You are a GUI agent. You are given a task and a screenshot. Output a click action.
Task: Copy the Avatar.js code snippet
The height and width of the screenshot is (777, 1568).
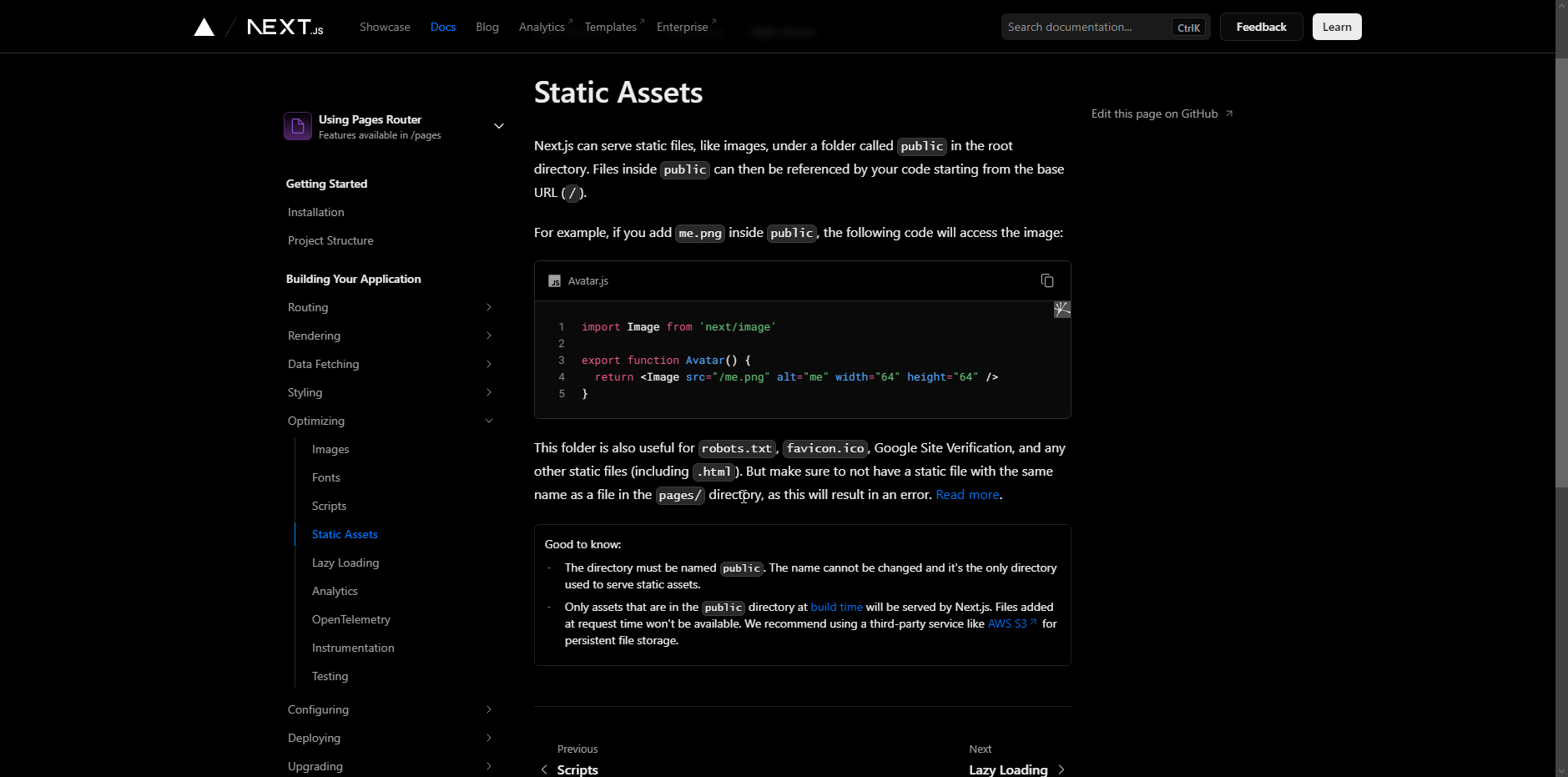pos(1046,281)
